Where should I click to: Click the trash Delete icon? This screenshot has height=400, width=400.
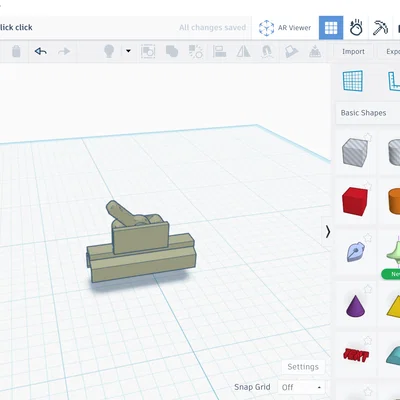16,51
